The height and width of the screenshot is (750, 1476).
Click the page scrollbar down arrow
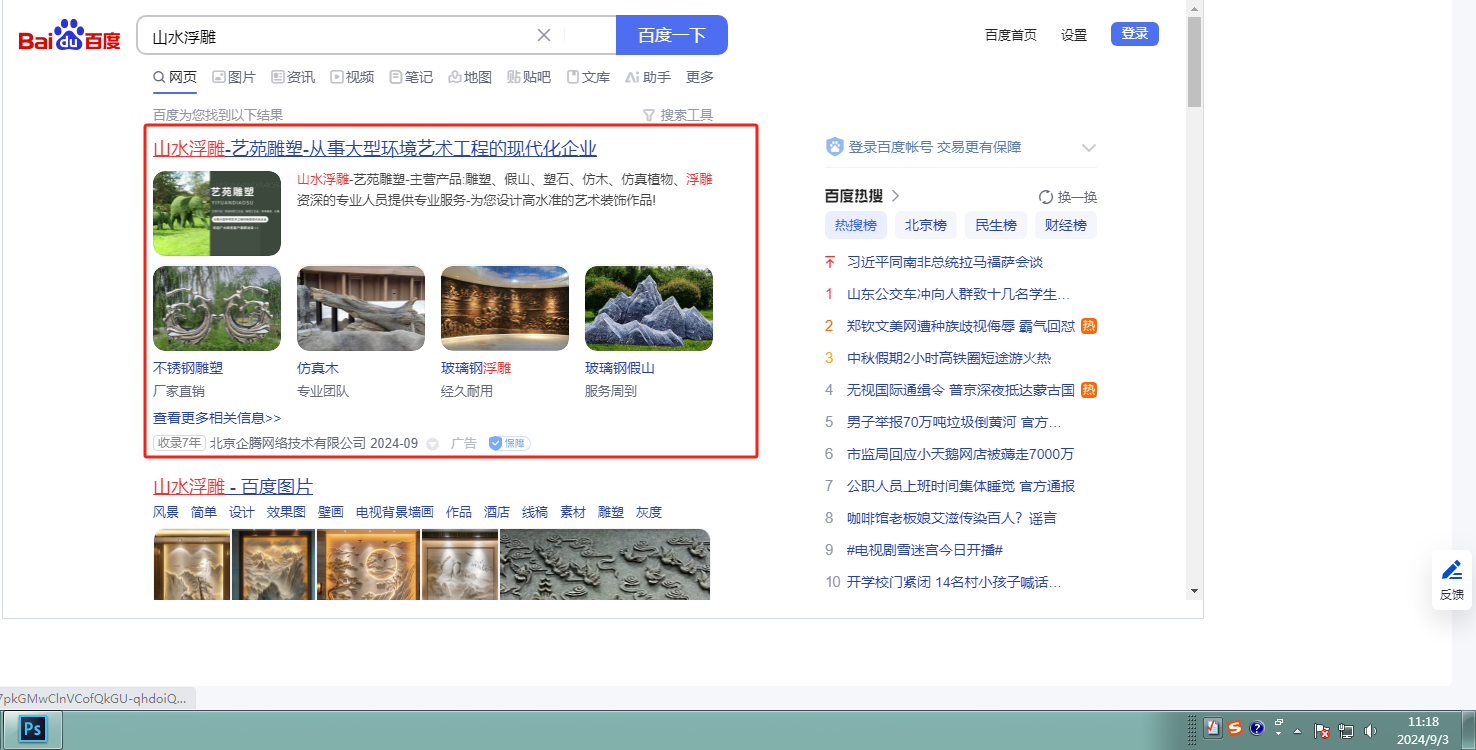(x=1194, y=591)
